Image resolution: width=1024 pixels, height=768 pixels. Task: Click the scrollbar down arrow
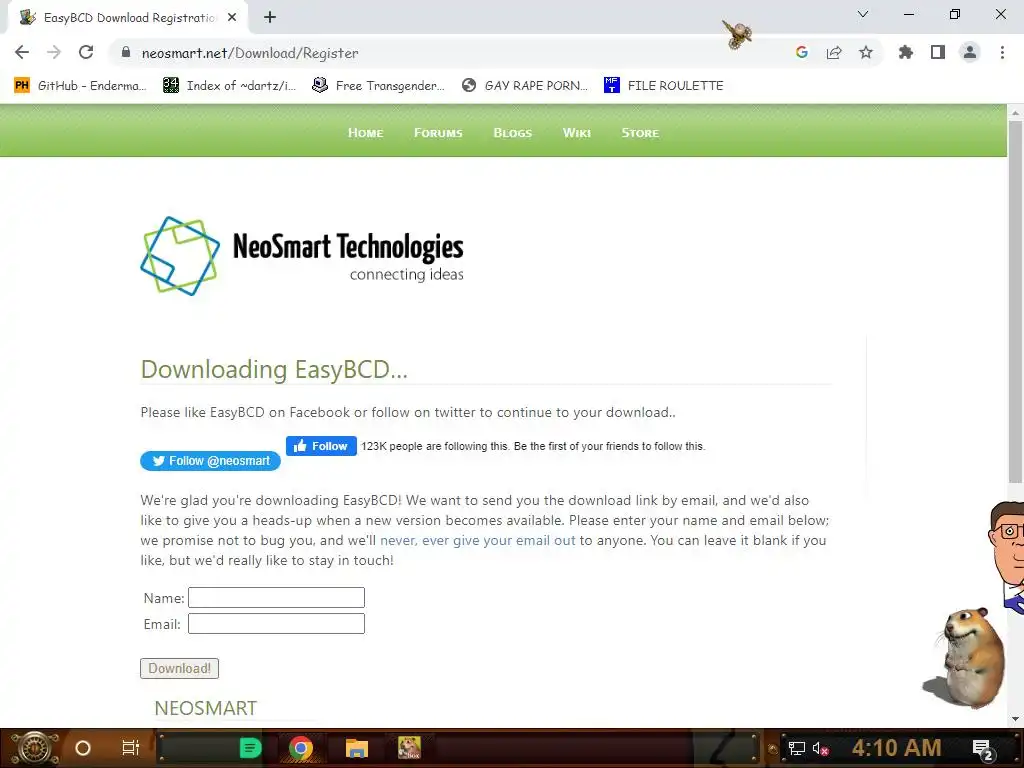pos(1015,719)
